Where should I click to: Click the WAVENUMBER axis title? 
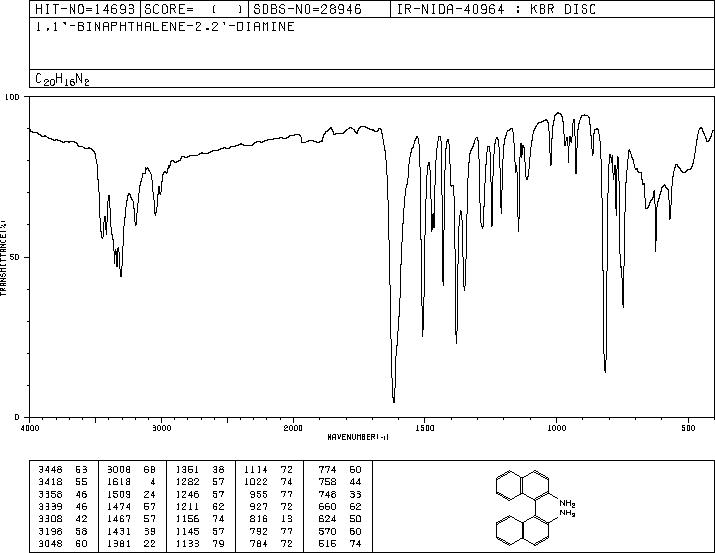358,437
